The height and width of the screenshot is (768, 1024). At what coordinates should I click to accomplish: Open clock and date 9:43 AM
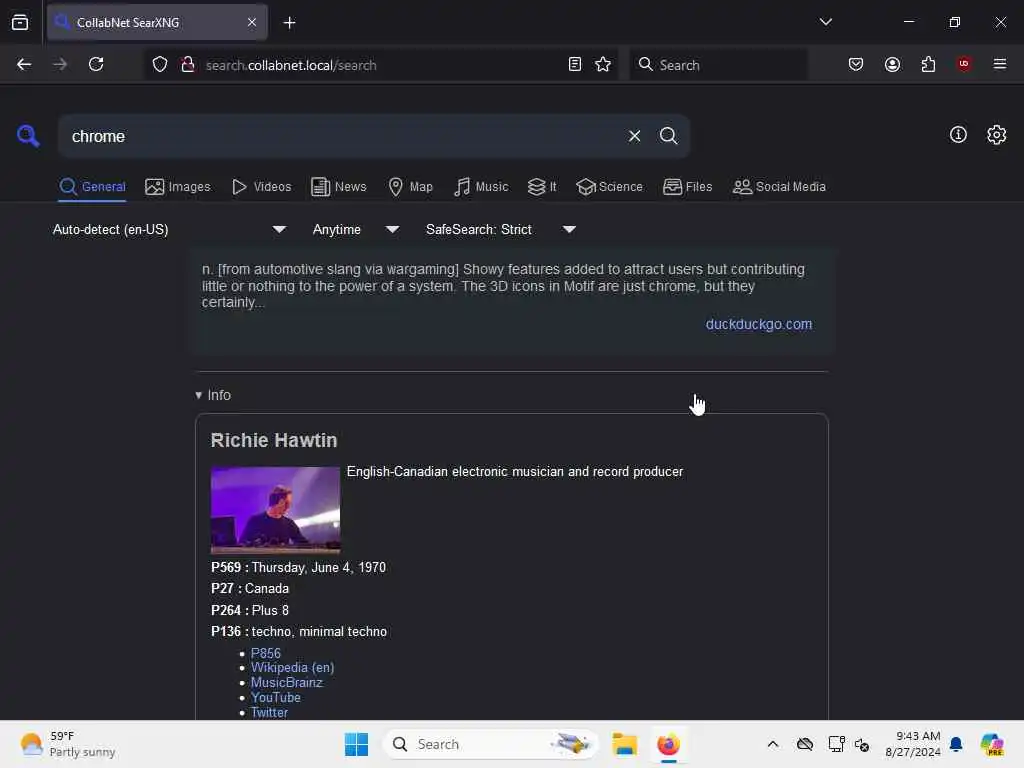912,744
